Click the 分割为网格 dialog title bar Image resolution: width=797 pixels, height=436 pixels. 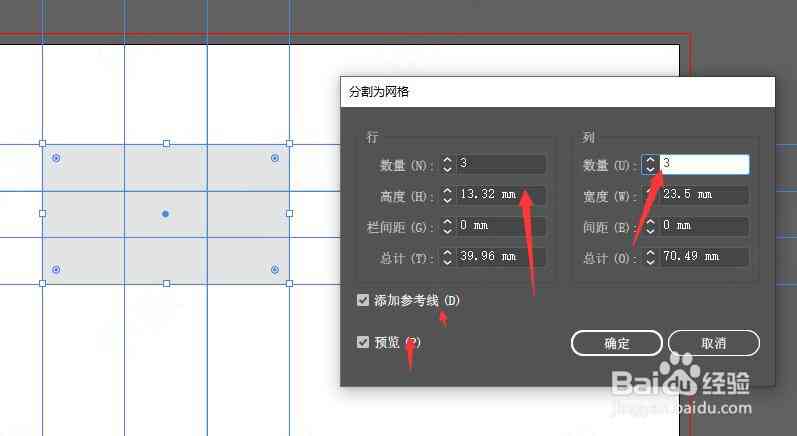(558, 92)
